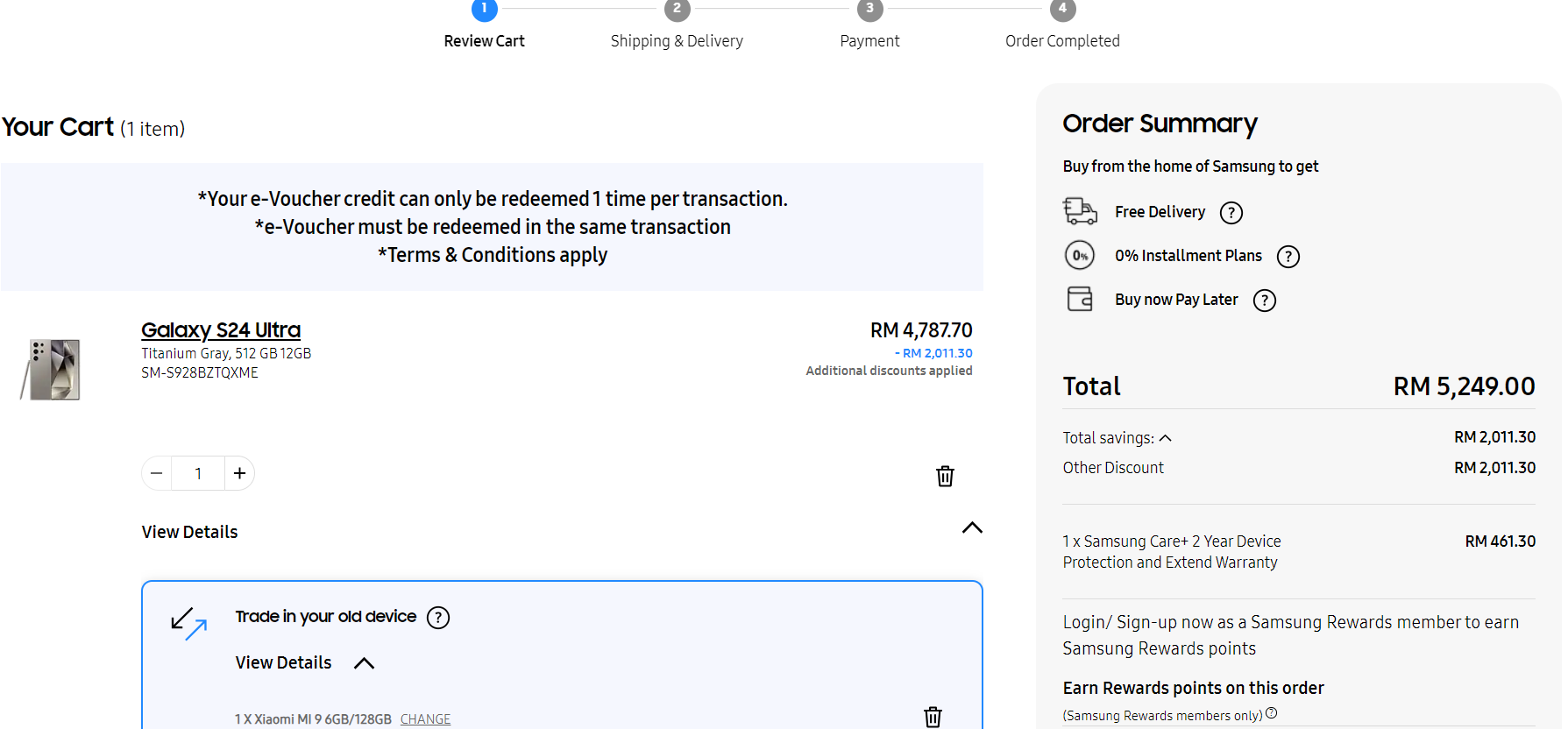Viewport: 1568px width, 729px height.
Task: Decrease the Galaxy S24 Ultra quantity
Action: click(157, 473)
